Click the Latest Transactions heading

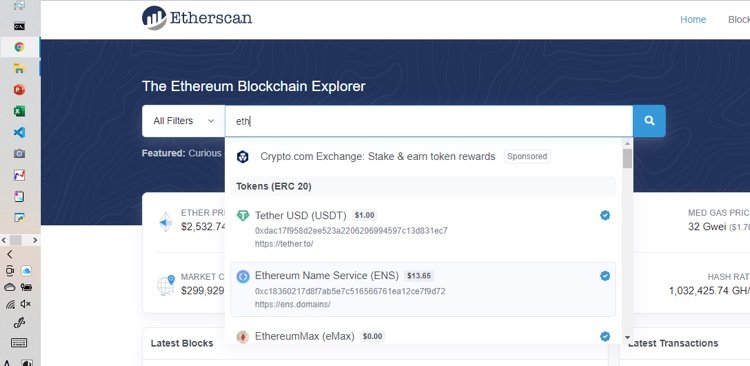pyautogui.click(x=673, y=343)
